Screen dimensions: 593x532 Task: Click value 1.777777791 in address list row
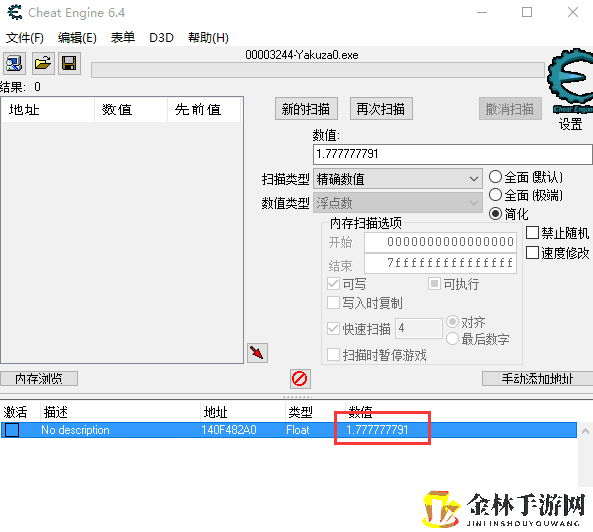click(x=377, y=430)
